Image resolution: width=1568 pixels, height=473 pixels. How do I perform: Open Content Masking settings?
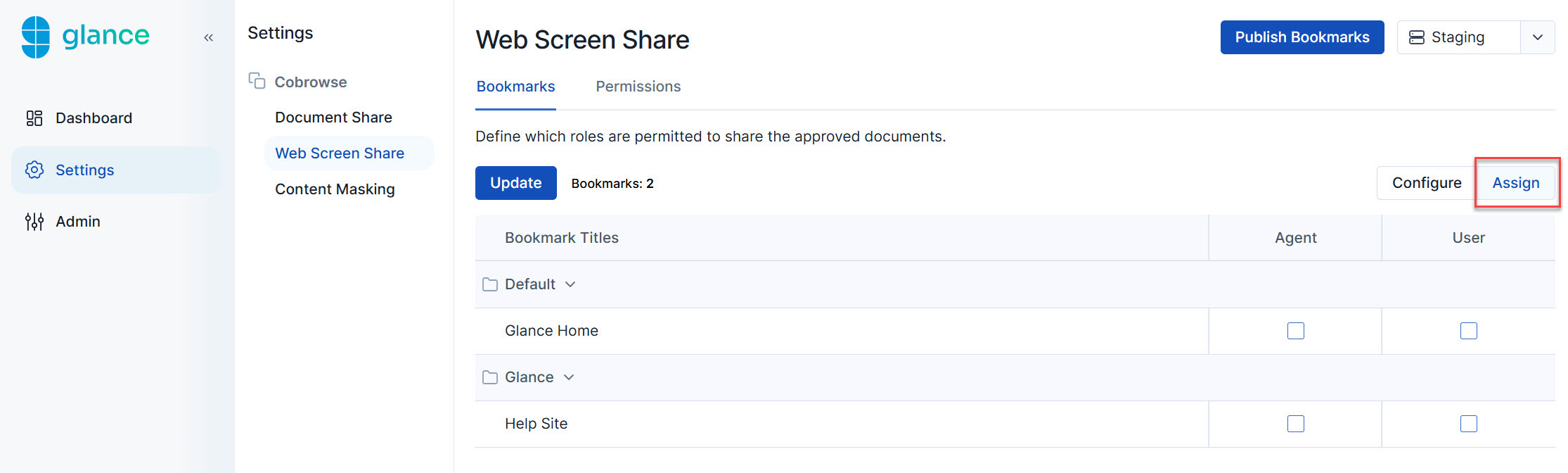[335, 189]
